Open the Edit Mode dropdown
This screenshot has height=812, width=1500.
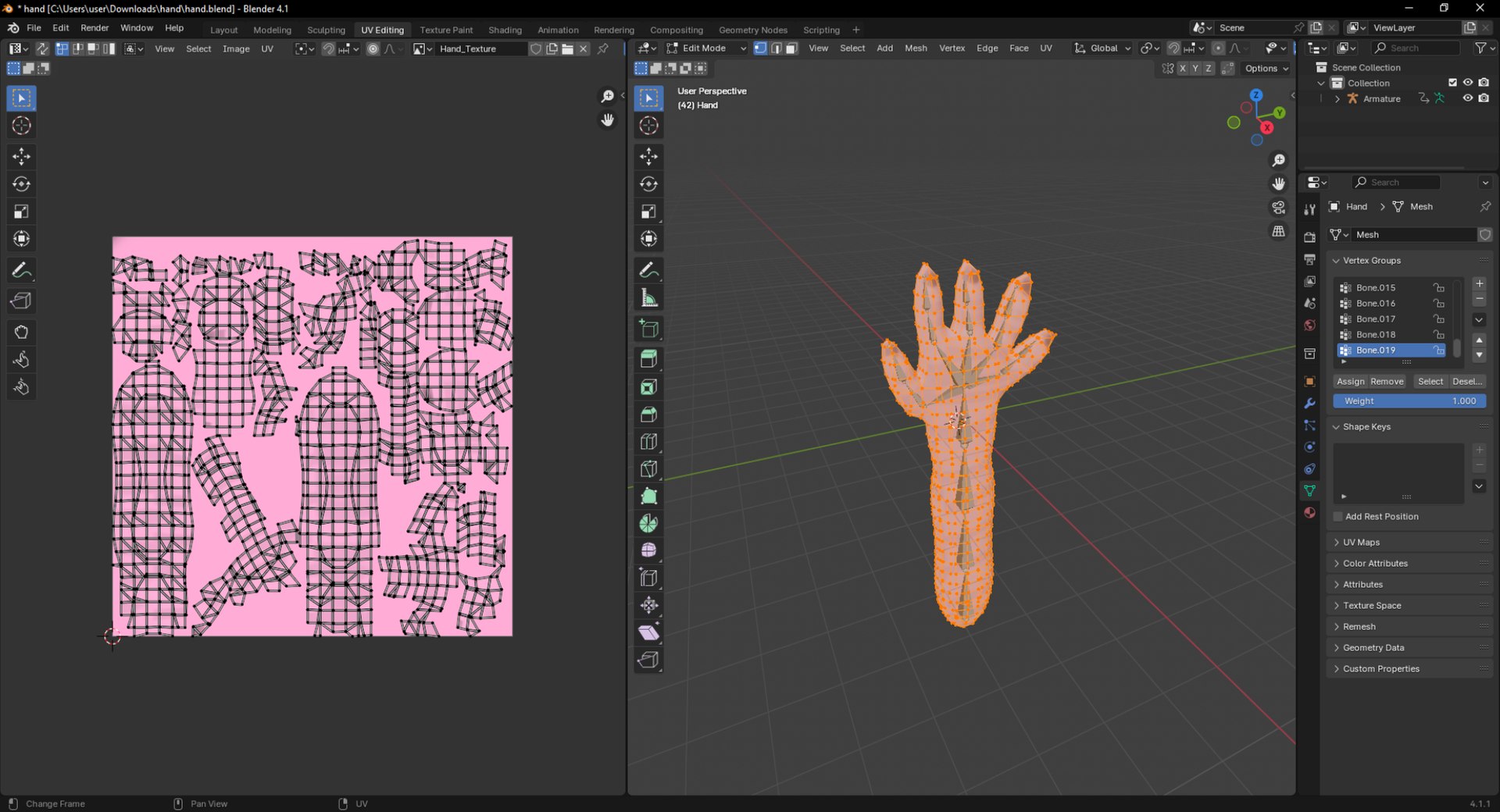click(706, 48)
